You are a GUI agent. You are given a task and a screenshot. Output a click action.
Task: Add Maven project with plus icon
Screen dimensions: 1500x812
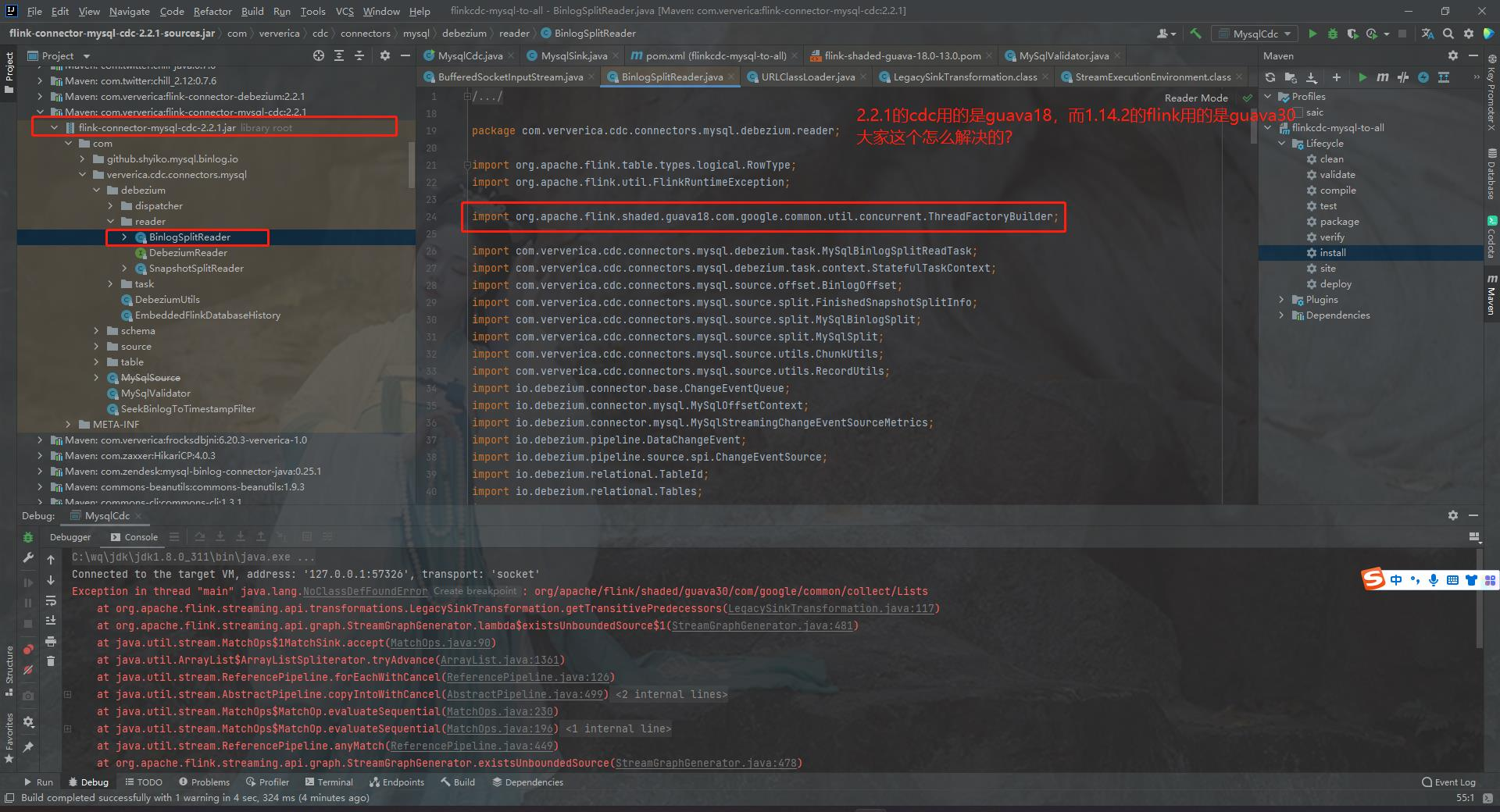[x=1337, y=77]
